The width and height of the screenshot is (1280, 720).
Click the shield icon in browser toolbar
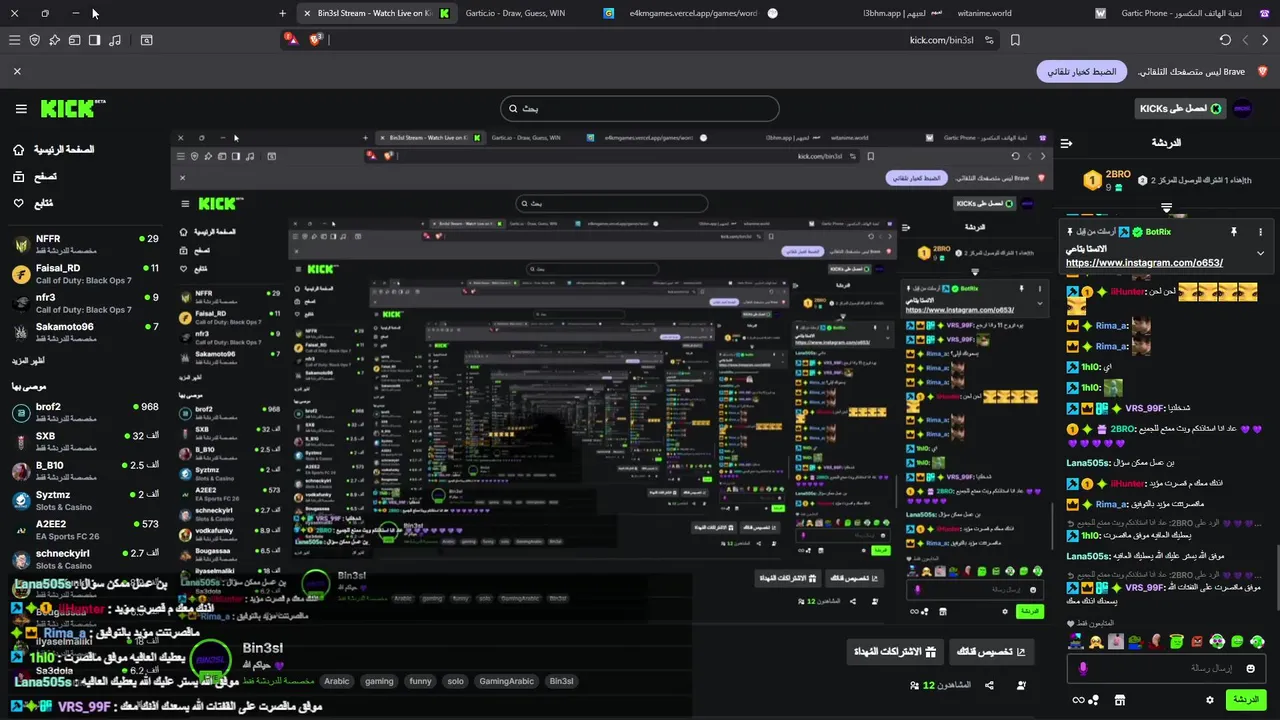point(35,40)
